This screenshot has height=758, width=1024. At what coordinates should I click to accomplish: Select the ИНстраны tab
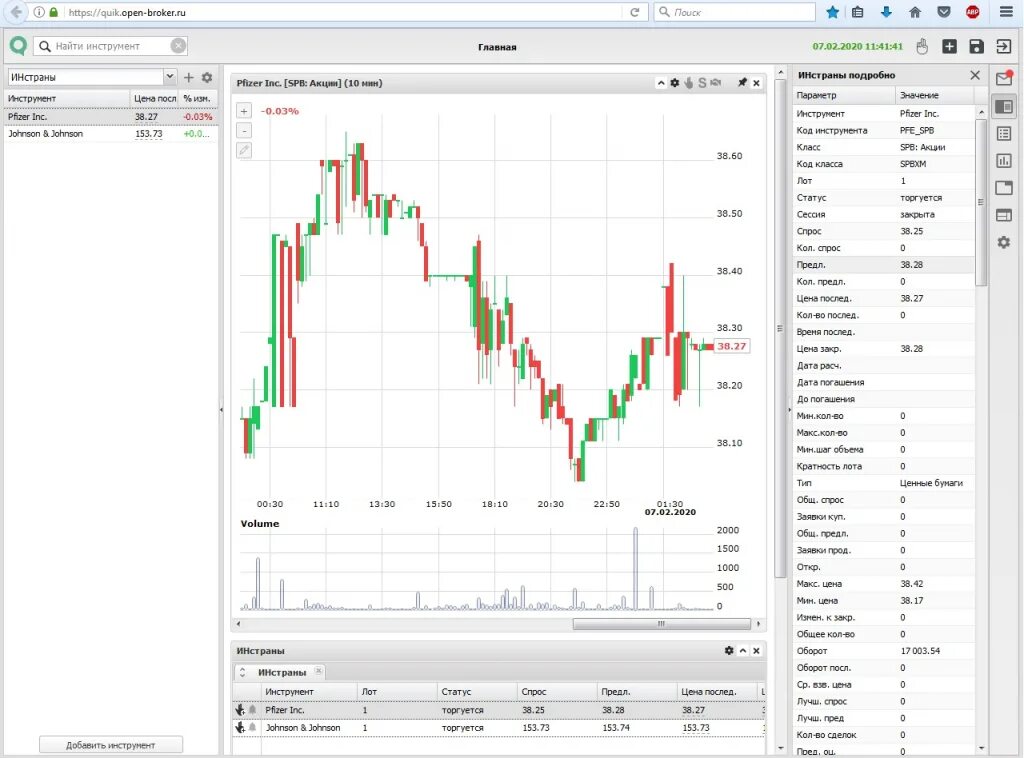pyautogui.click(x=281, y=672)
